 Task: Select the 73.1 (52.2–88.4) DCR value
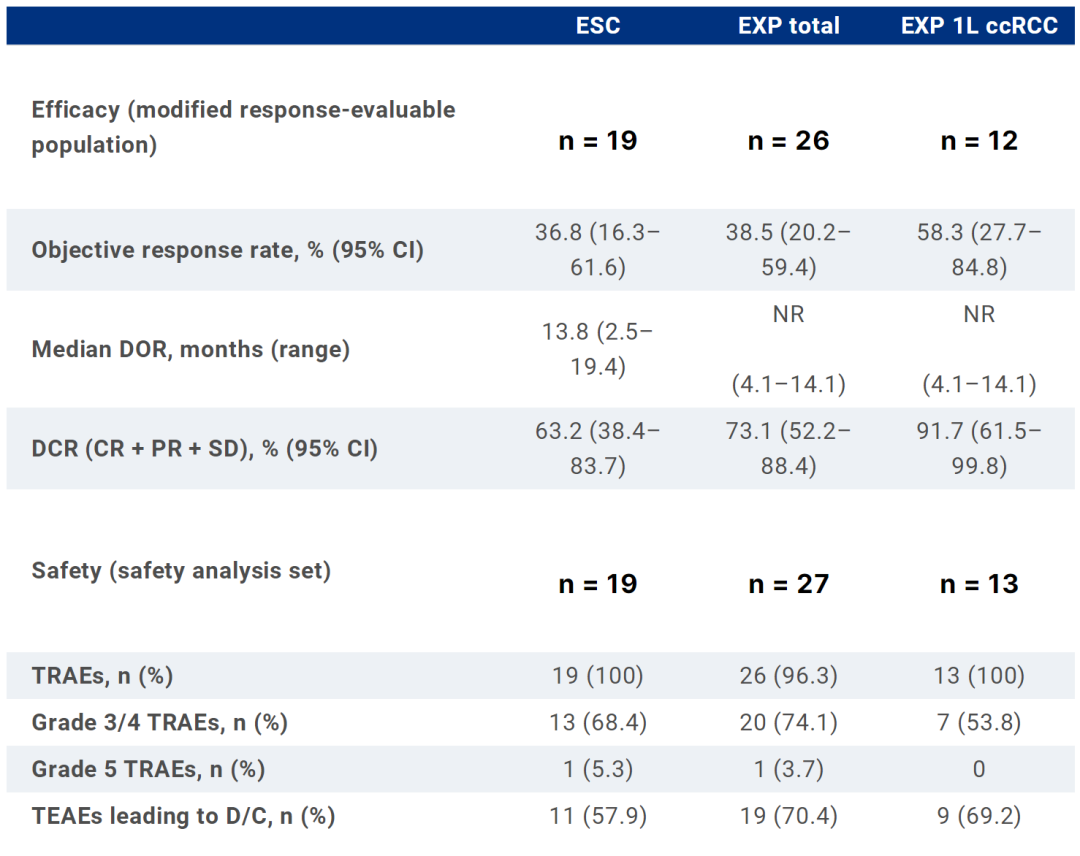[789, 449]
